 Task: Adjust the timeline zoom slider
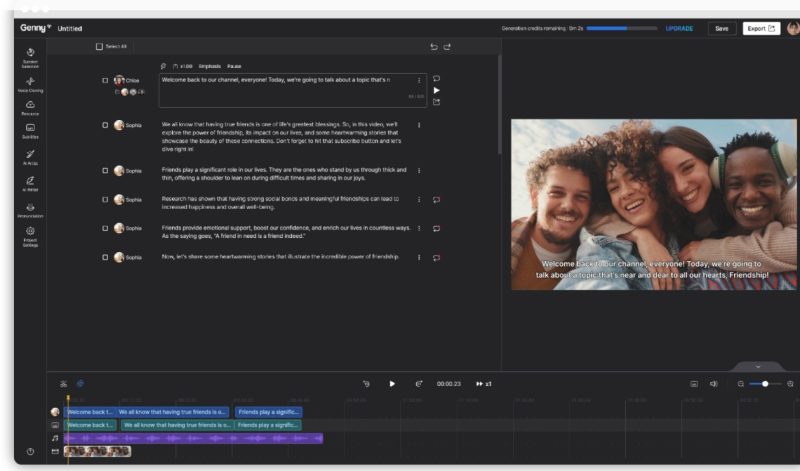pyautogui.click(x=765, y=384)
